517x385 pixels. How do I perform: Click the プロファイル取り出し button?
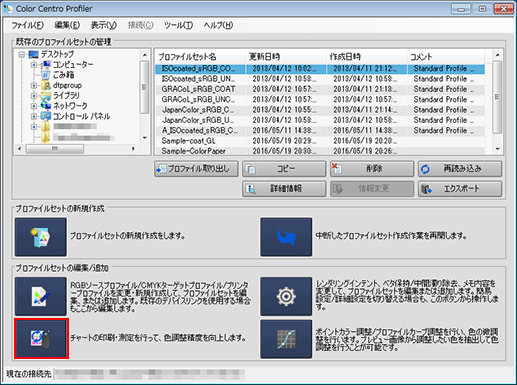point(196,169)
